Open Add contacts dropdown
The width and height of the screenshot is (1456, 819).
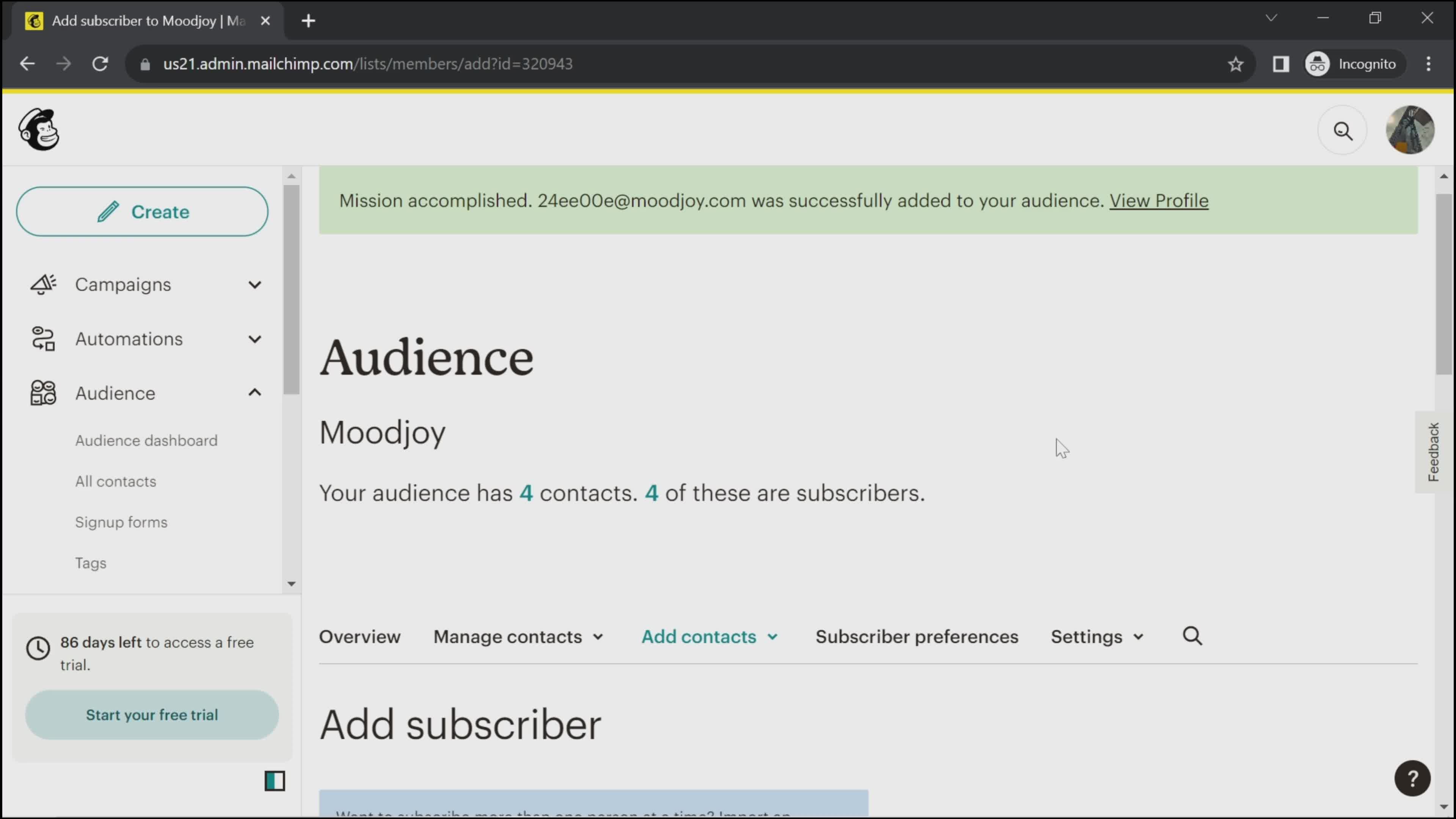point(709,637)
